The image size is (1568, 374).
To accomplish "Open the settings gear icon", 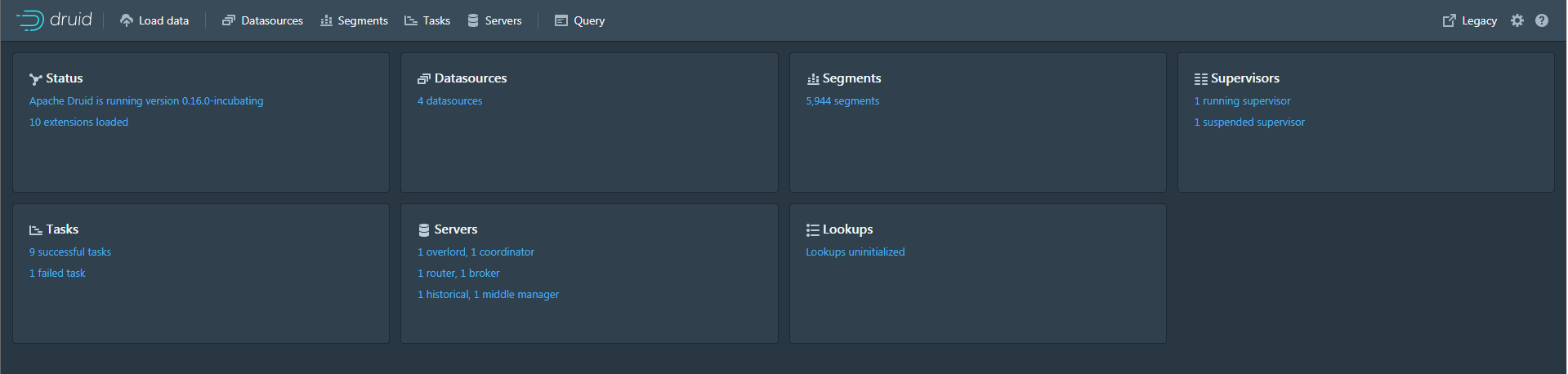I will [x=1517, y=20].
